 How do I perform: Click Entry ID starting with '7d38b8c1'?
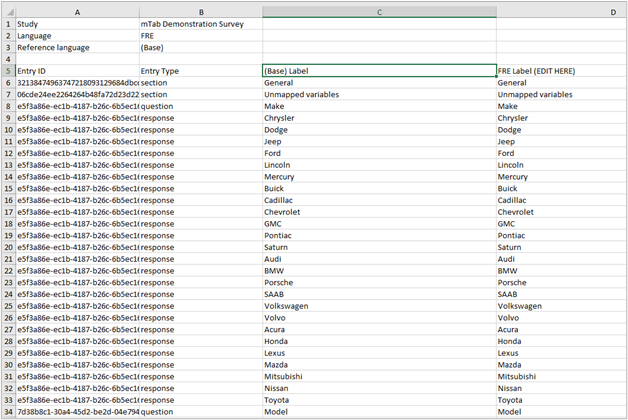pyautogui.click(x=78, y=412)
